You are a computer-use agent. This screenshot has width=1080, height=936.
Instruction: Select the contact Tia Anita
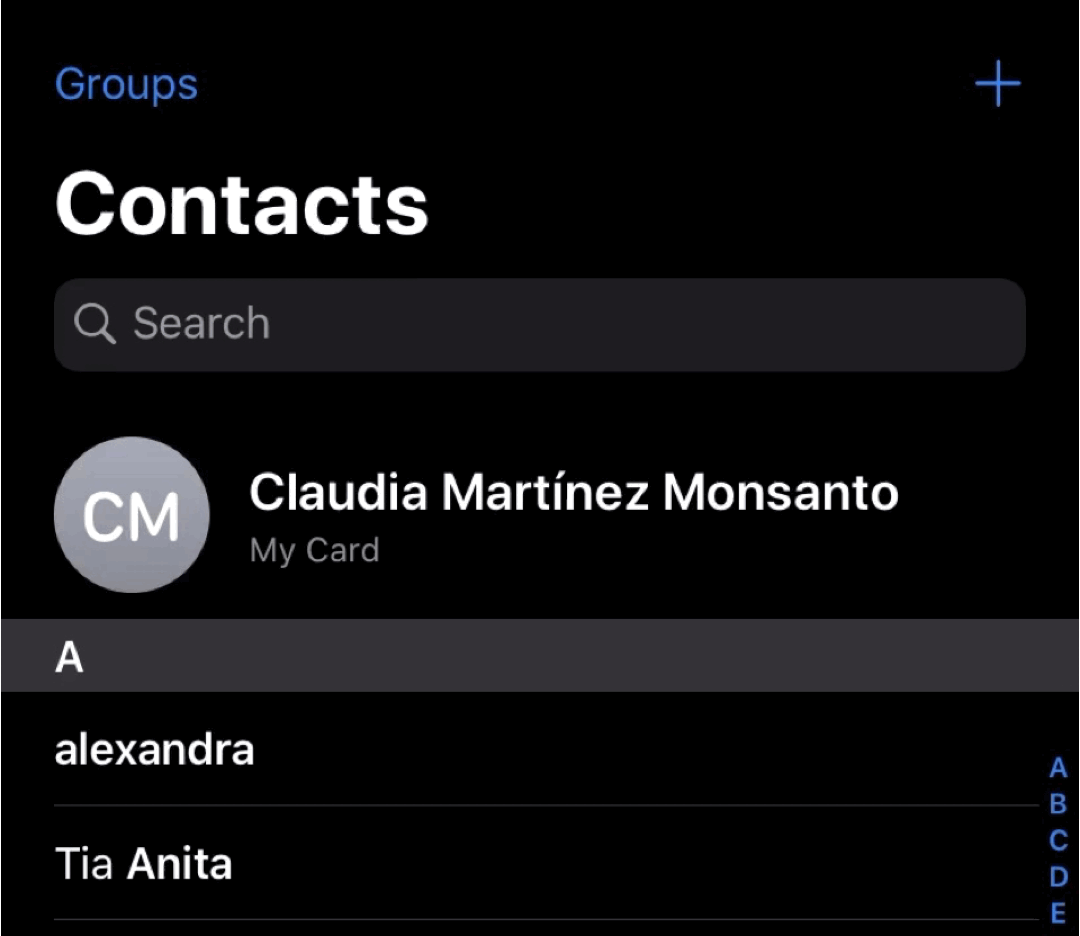click(x=143, y=862)
